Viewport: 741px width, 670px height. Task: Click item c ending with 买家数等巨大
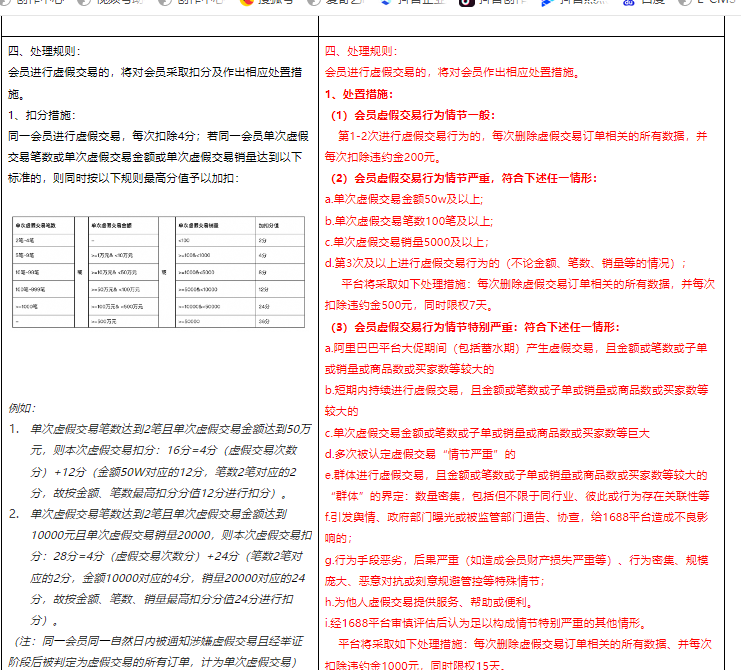point(487,433)
